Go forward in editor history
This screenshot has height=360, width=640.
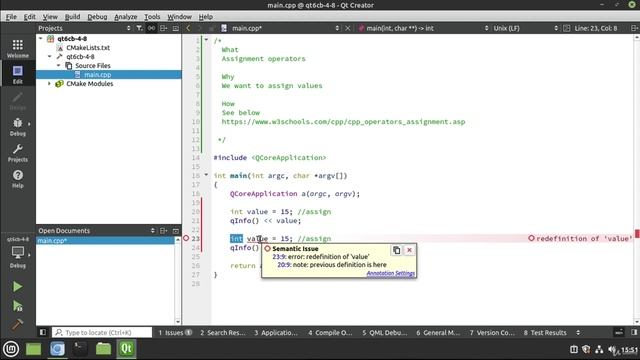coord(200,28)
